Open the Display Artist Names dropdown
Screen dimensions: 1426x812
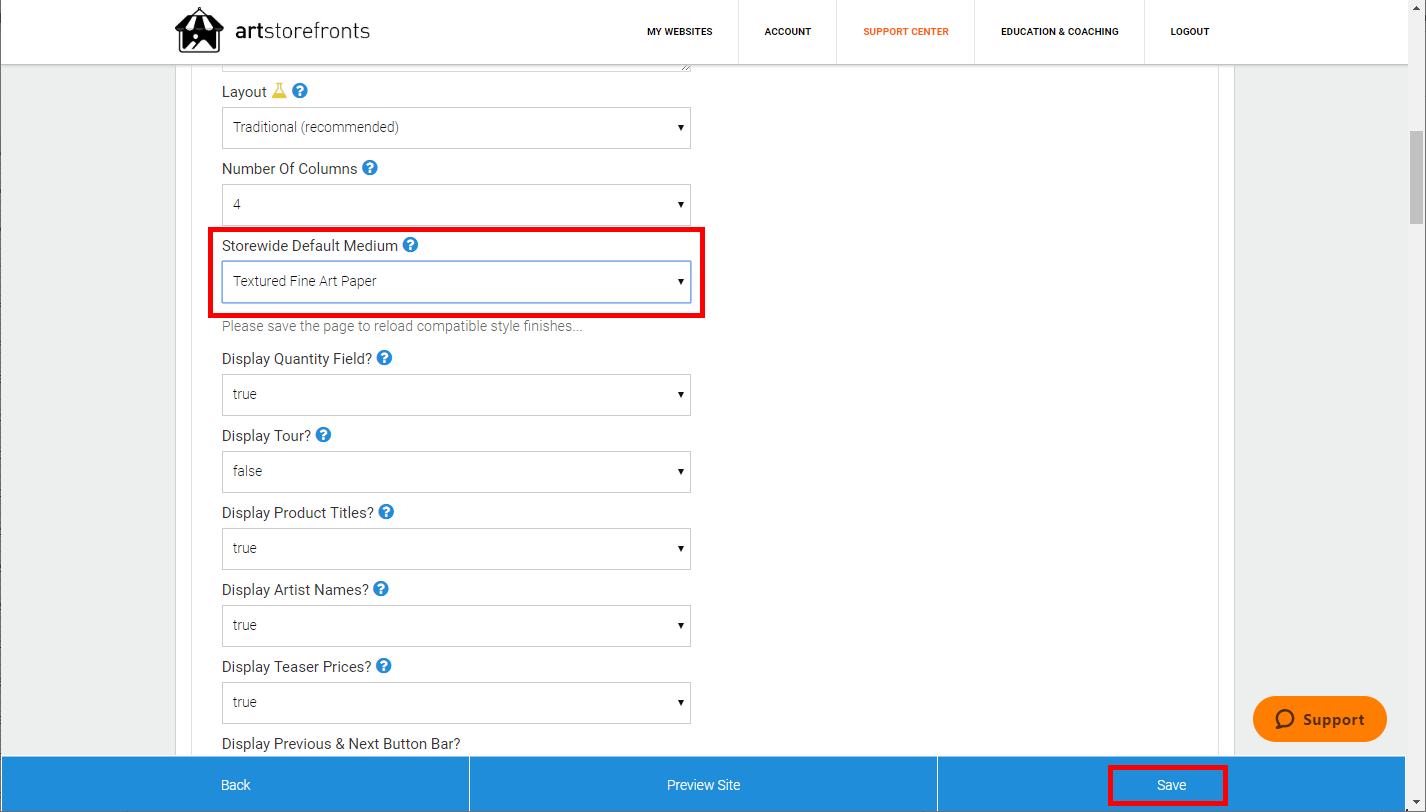coord(456,626)
